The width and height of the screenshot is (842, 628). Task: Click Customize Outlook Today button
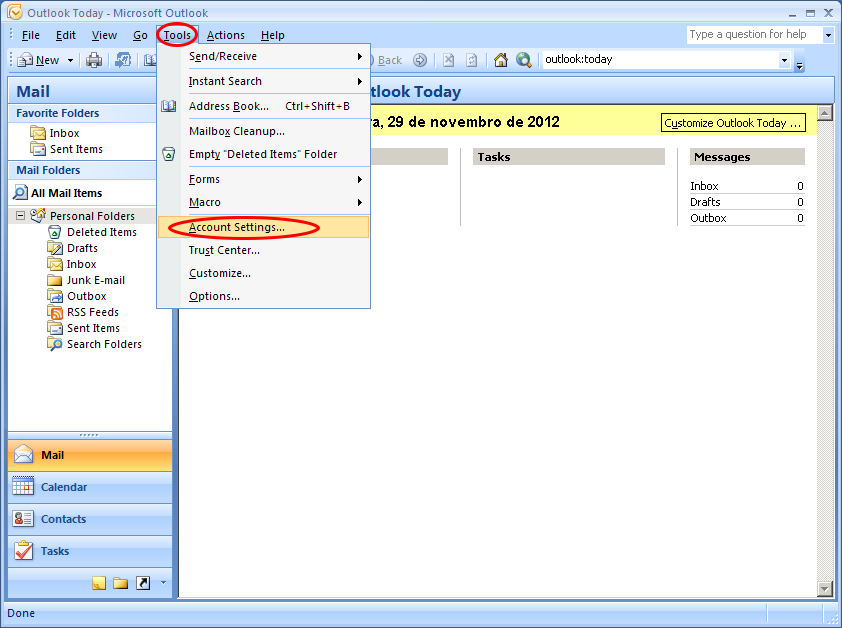[733, 123]
